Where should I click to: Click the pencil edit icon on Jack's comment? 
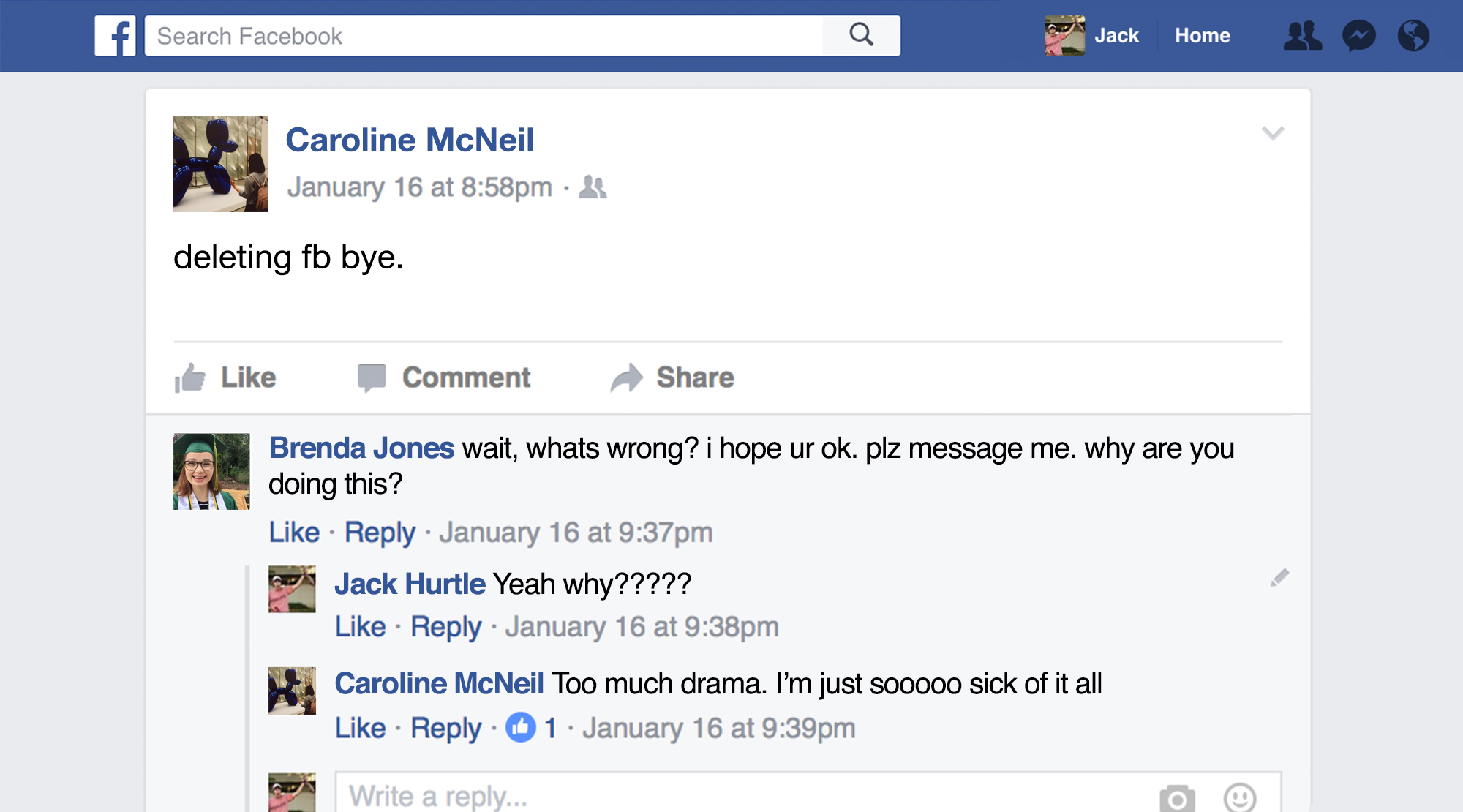[1279, 578]
